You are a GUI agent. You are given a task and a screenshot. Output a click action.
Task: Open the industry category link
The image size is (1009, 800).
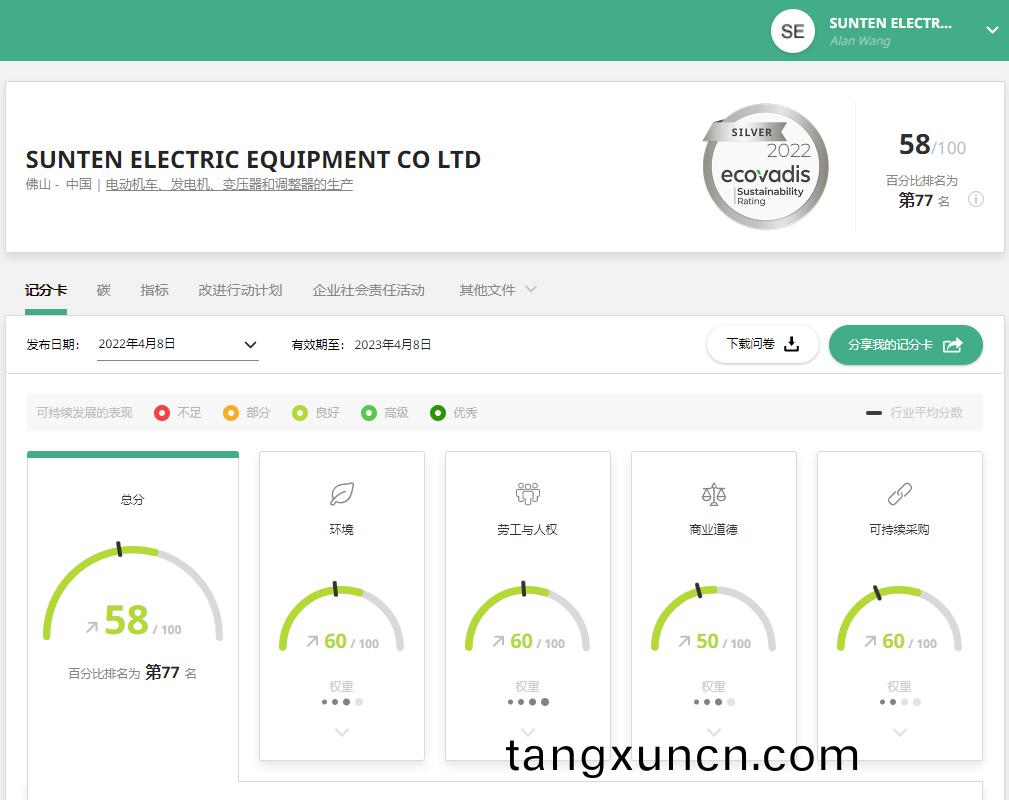(x=229, y=185)
